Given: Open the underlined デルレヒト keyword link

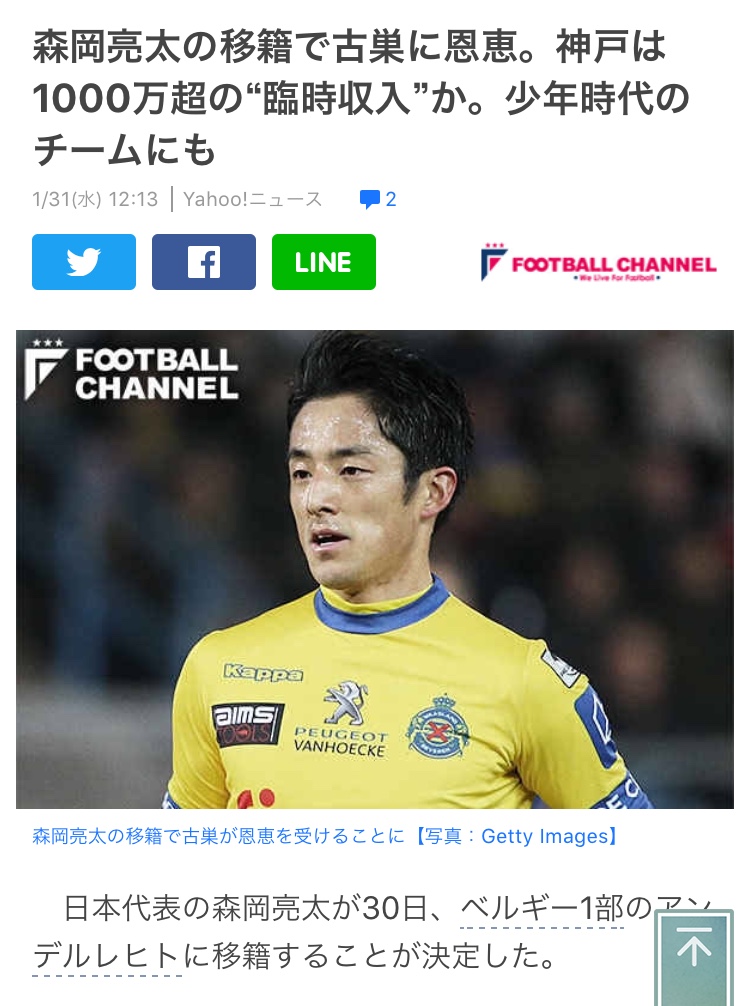Looking at the screenshot, I should tap(107, 957).
